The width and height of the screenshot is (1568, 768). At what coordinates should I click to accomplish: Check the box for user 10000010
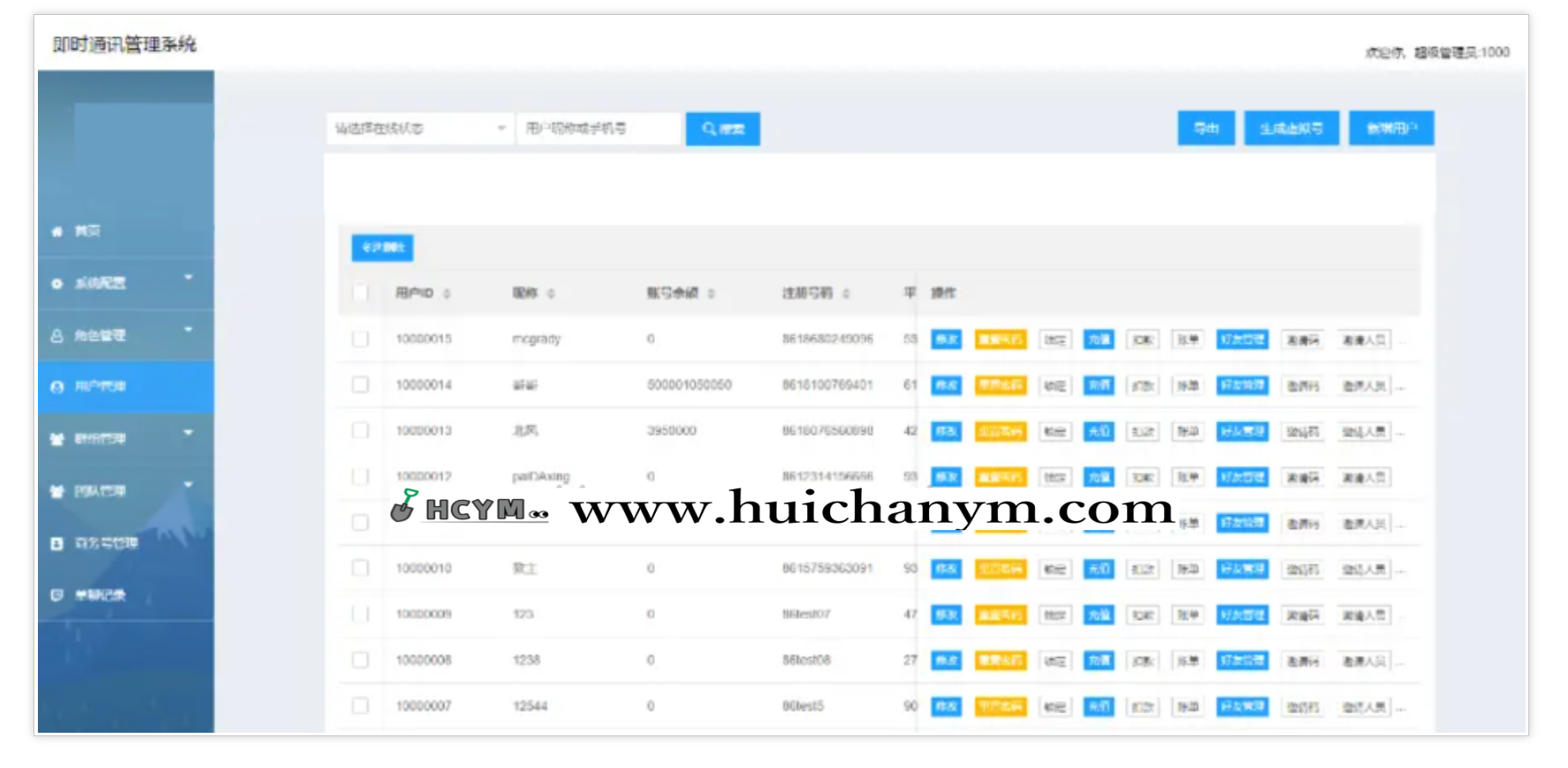pyautogui.click(x=360, y=568)
